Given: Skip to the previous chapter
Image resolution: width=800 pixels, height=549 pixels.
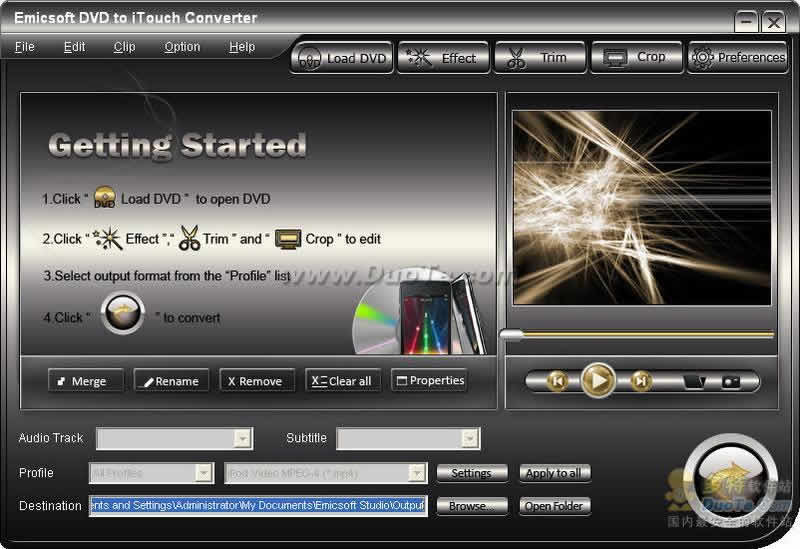Looking at the screenshot, I should point(558,381).
